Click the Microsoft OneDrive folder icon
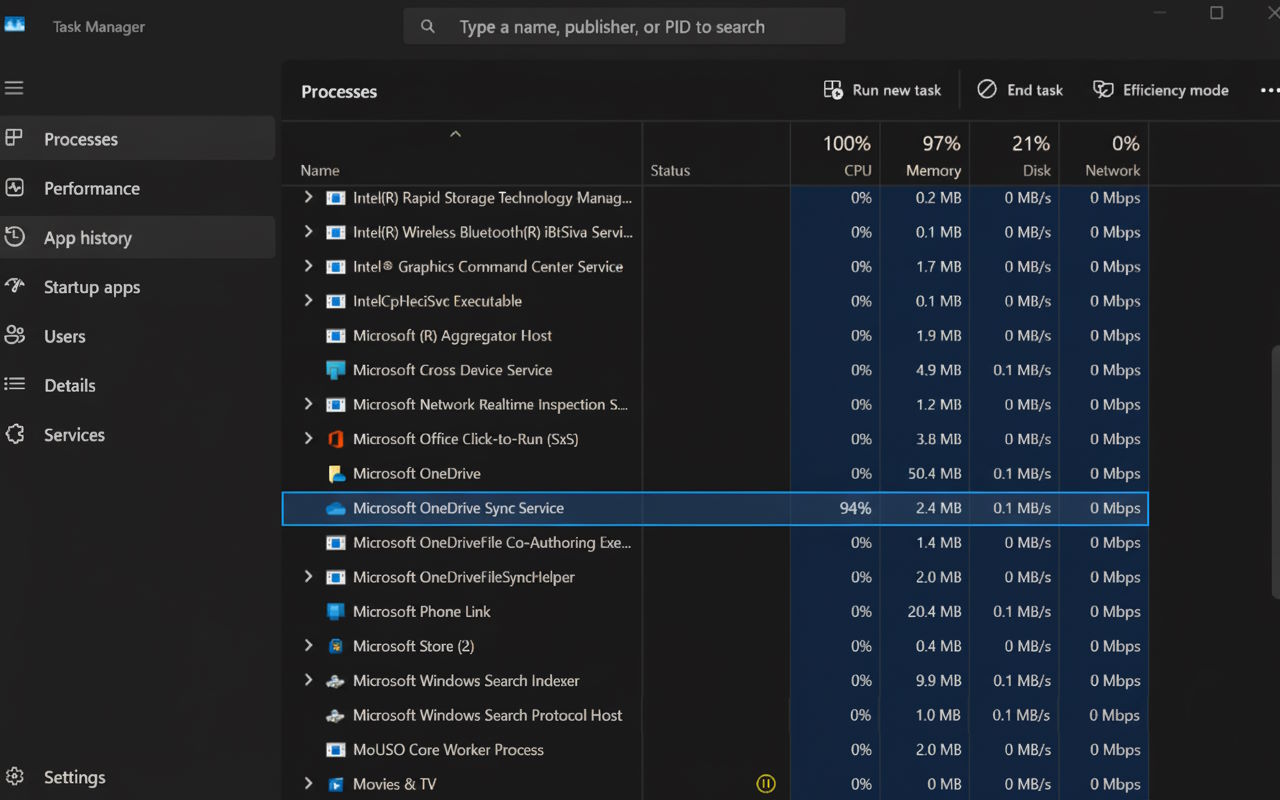Viewport: 1280px width, 800px height. click(x=336, y=474)
